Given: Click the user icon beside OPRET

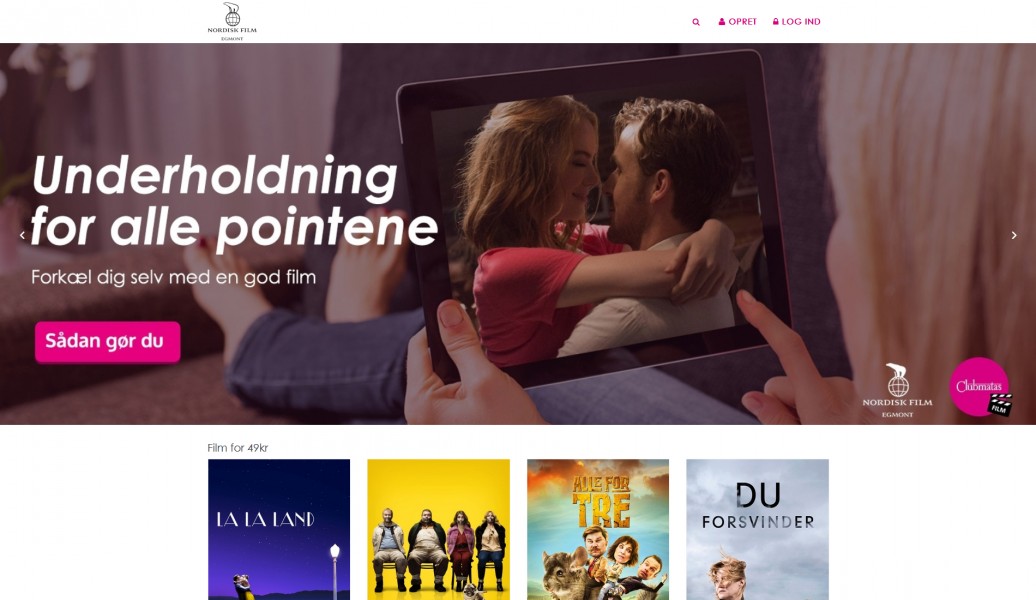Looking at the screenshot, I should pyautogui.click(x=722, y=22).
